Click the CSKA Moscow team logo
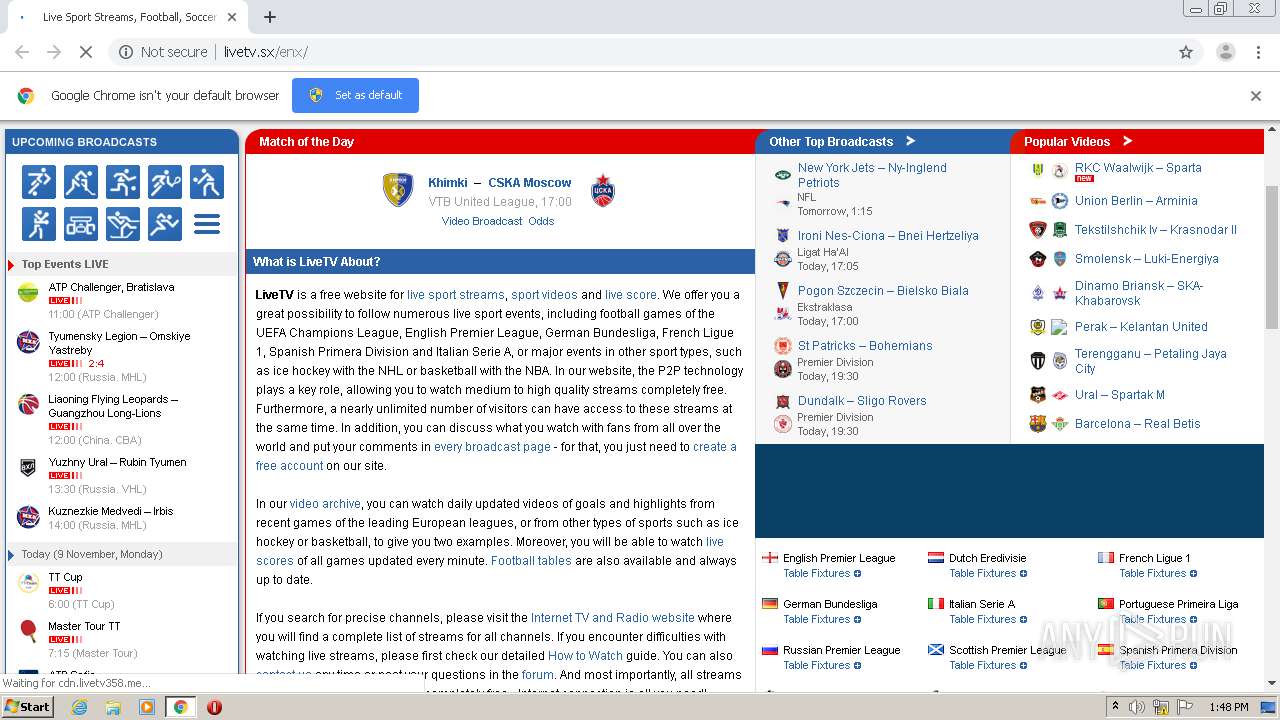Screen dimensions: 1280x720 tap(603, 190)
